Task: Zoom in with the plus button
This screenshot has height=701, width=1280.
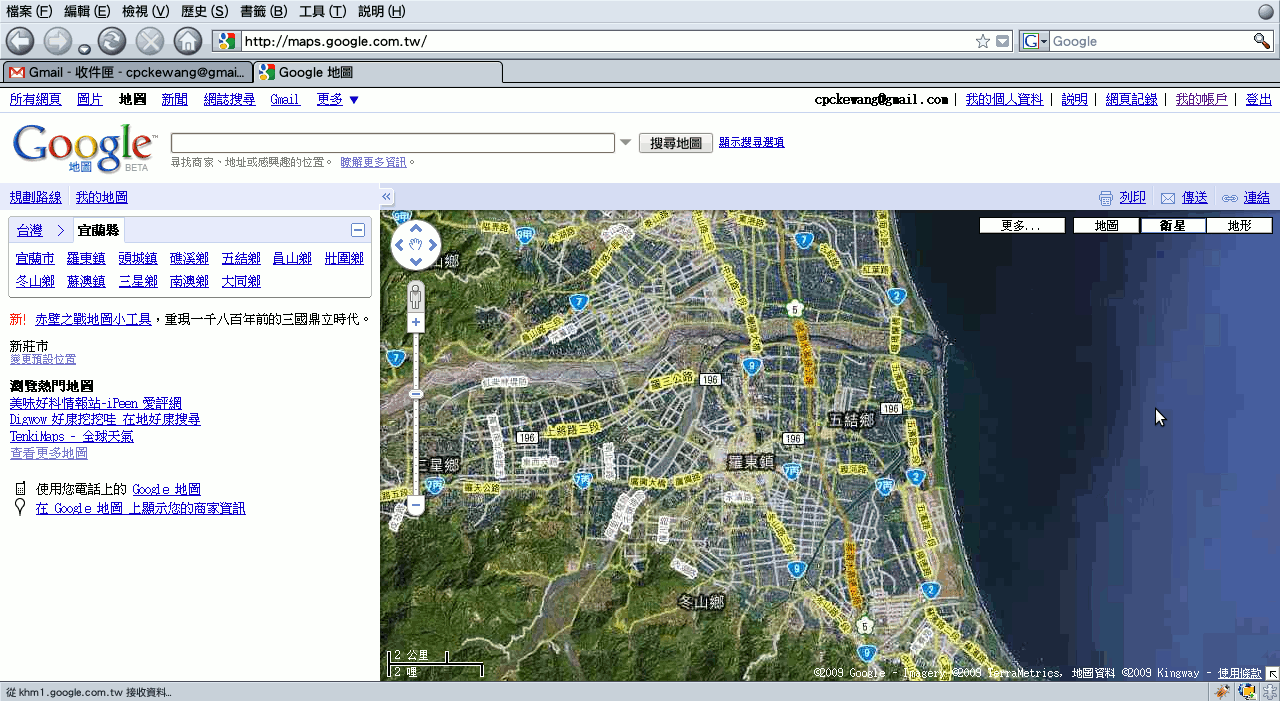Action: coord(416,322)
